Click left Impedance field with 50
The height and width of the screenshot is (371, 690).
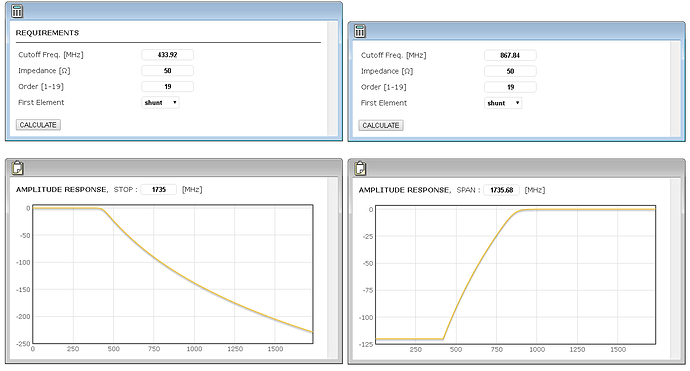(x=167, y=70)
